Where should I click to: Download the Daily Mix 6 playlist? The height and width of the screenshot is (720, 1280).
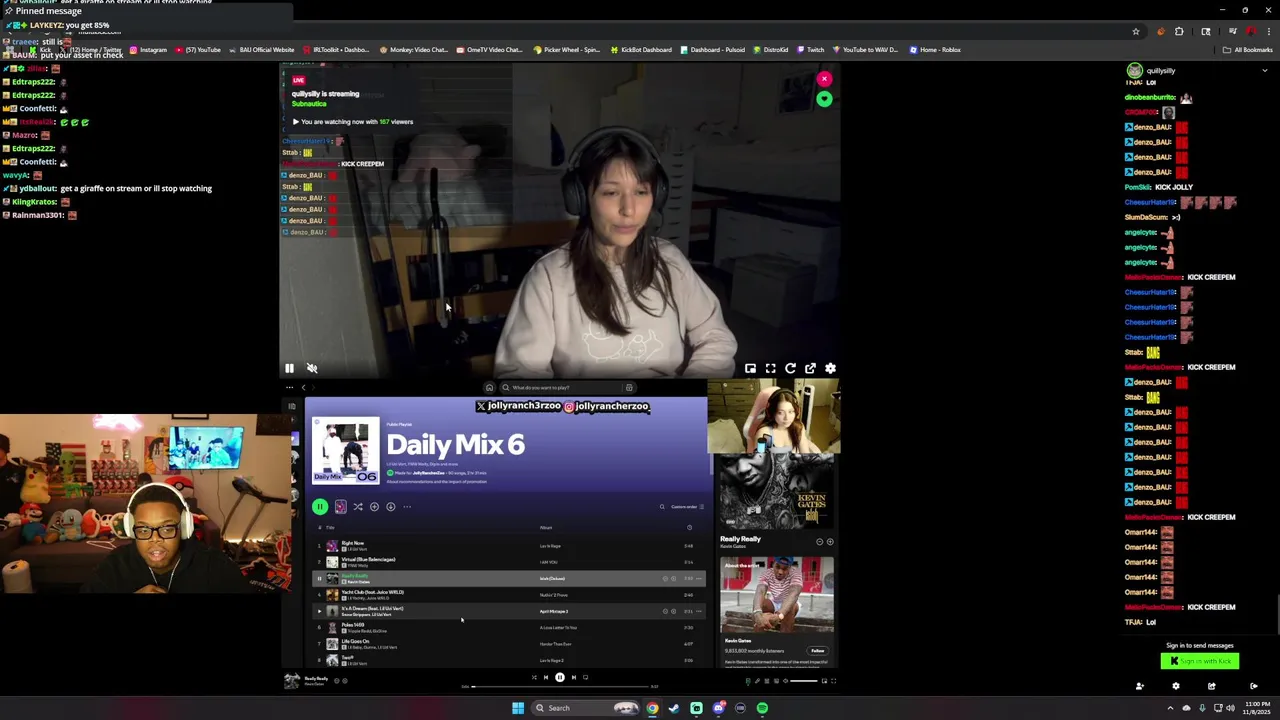[390, 507]
